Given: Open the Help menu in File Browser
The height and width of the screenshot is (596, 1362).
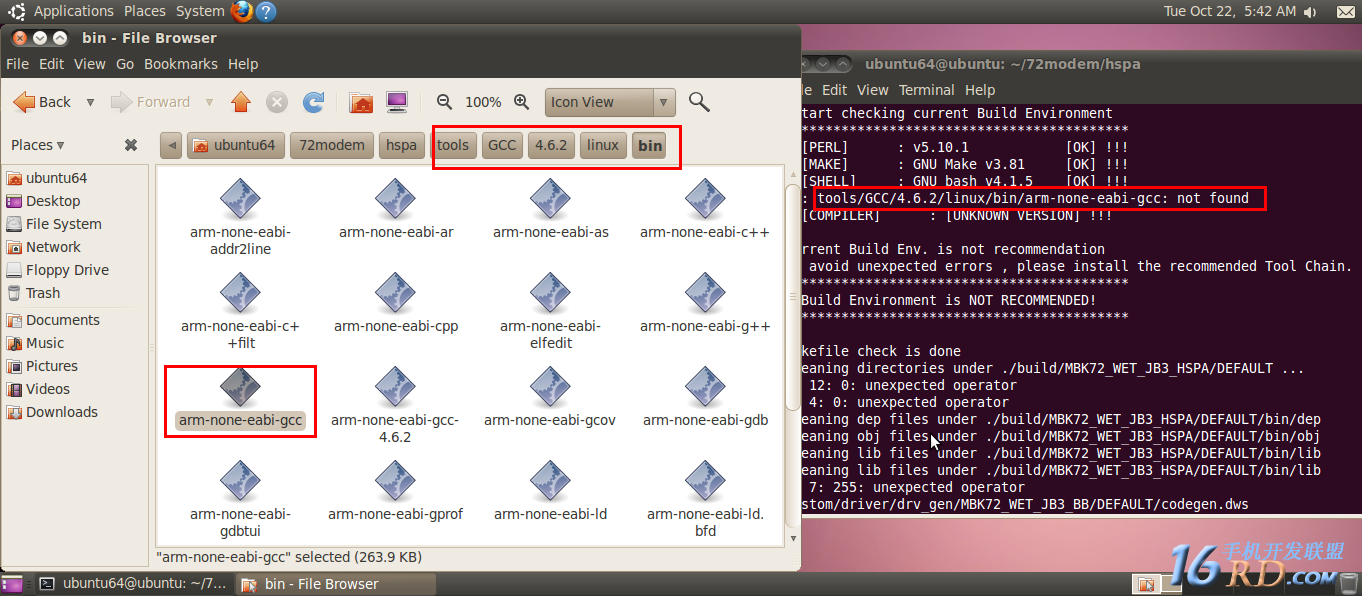Looking at the screenshot, I should [x=243, y=64].
